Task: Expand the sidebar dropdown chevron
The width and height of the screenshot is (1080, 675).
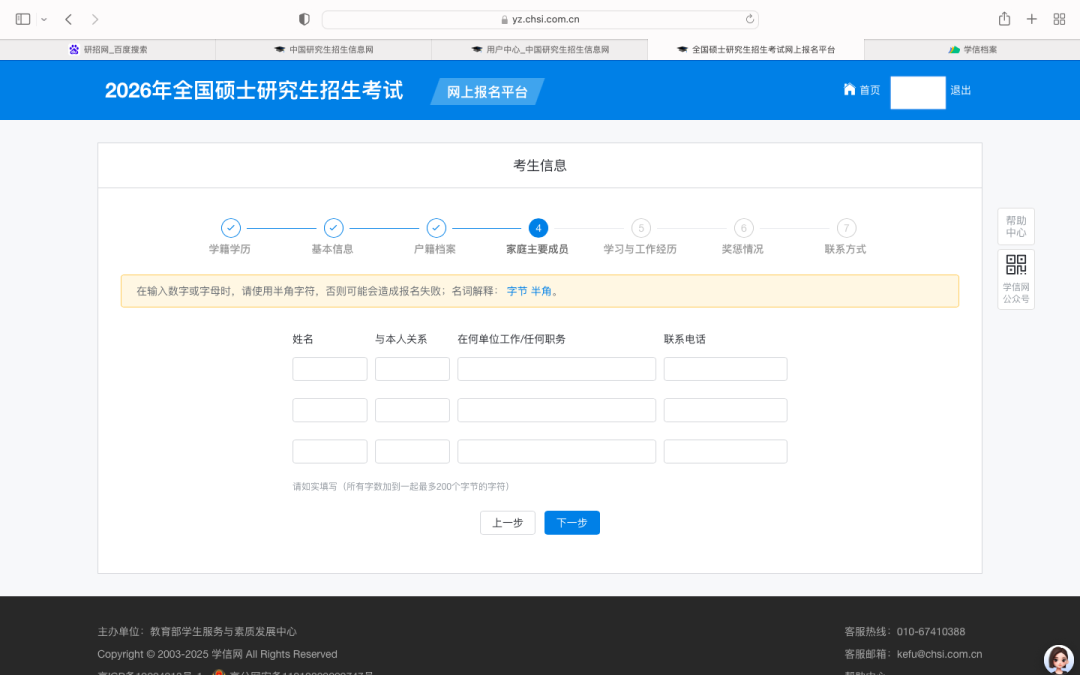Action: (x=44, y=19)
